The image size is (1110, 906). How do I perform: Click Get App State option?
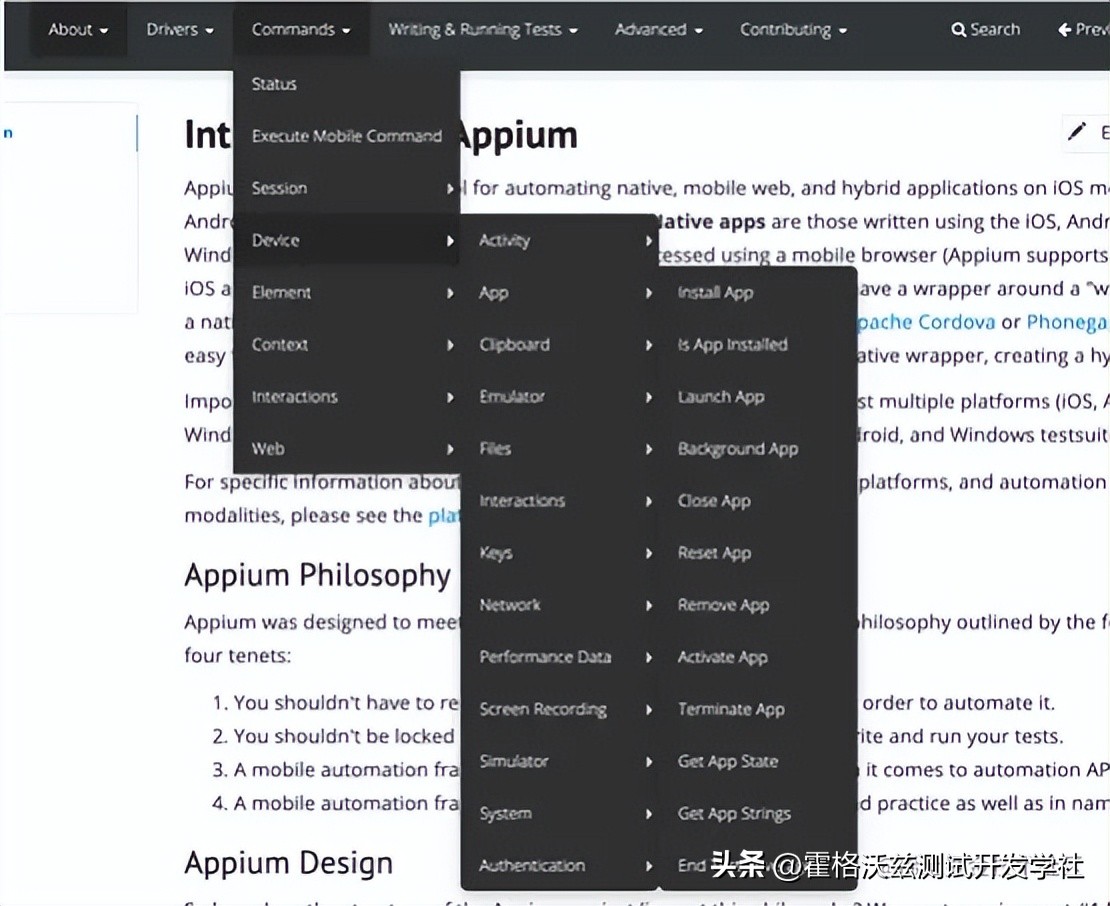727,761
